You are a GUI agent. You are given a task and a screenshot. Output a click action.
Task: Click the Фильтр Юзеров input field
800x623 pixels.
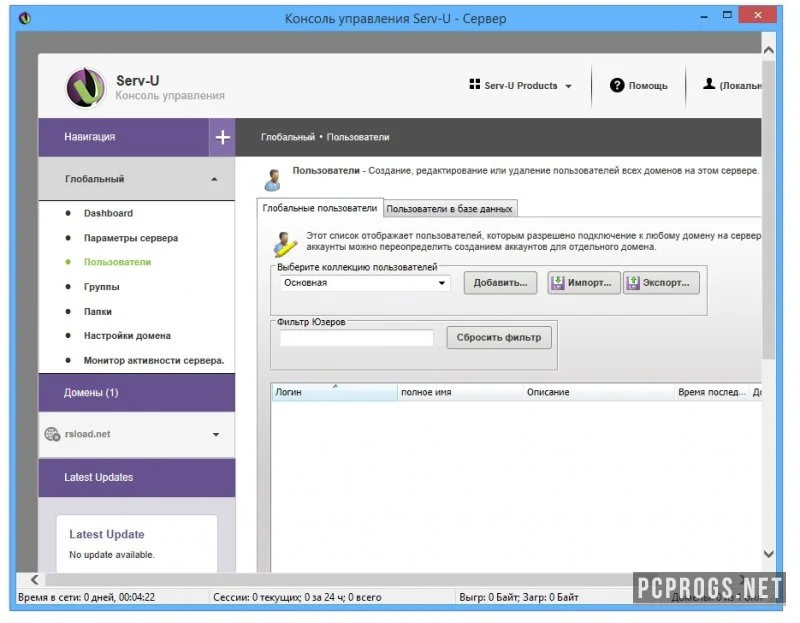pyautogui.click(x=357, y=338)
